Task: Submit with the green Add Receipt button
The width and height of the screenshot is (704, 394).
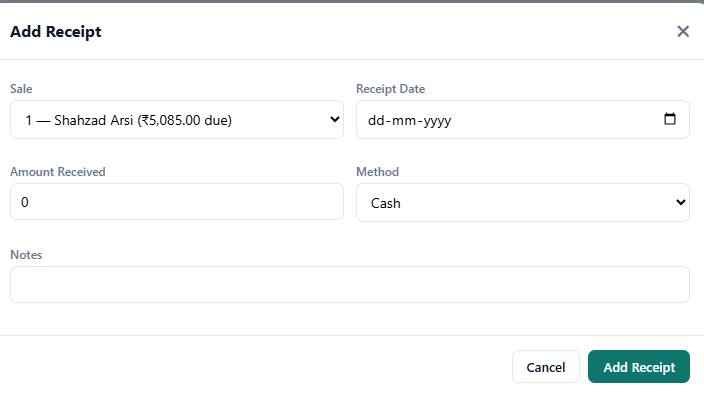Action: click(638, 367)
